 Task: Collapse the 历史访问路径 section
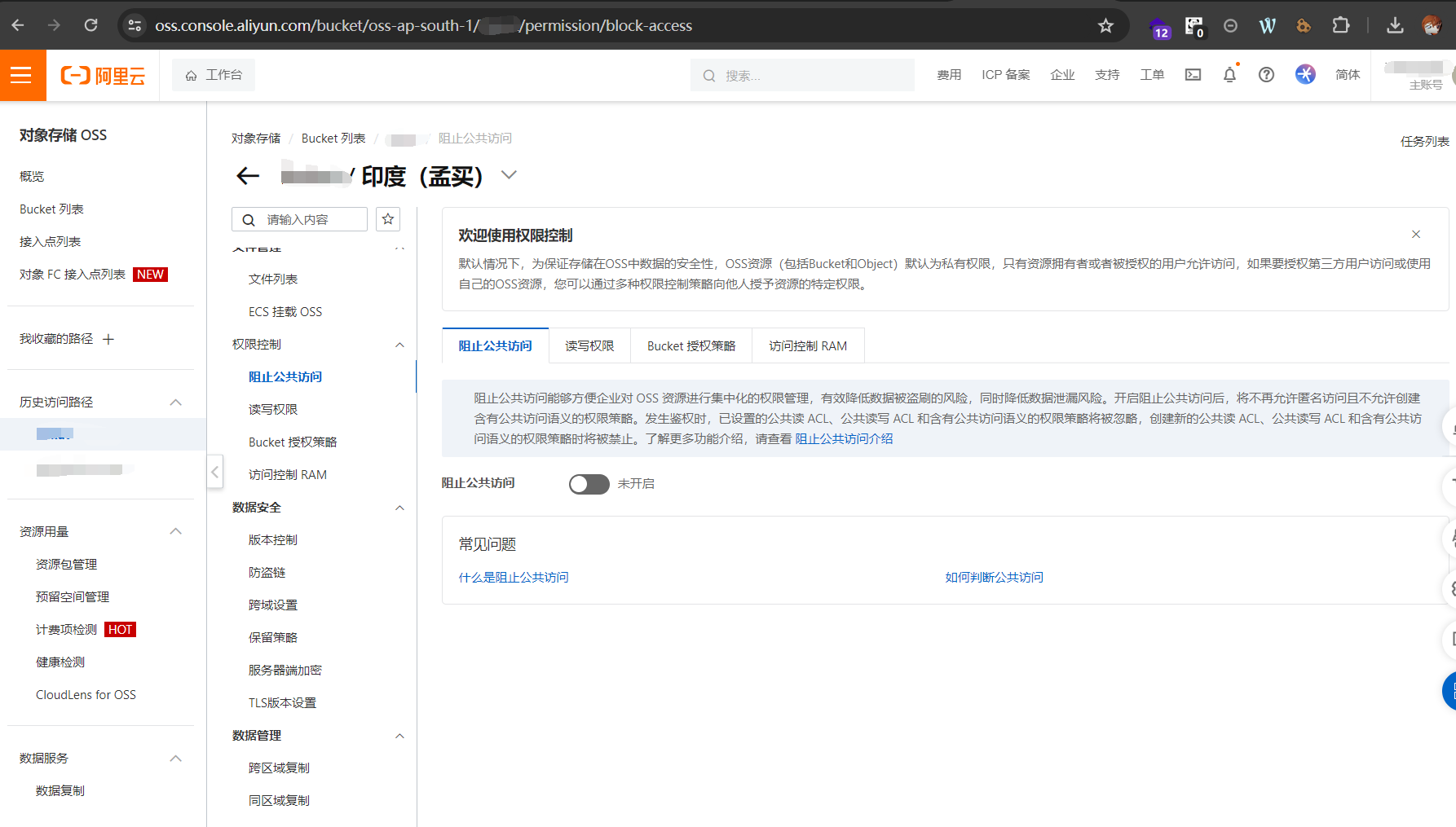175,403
